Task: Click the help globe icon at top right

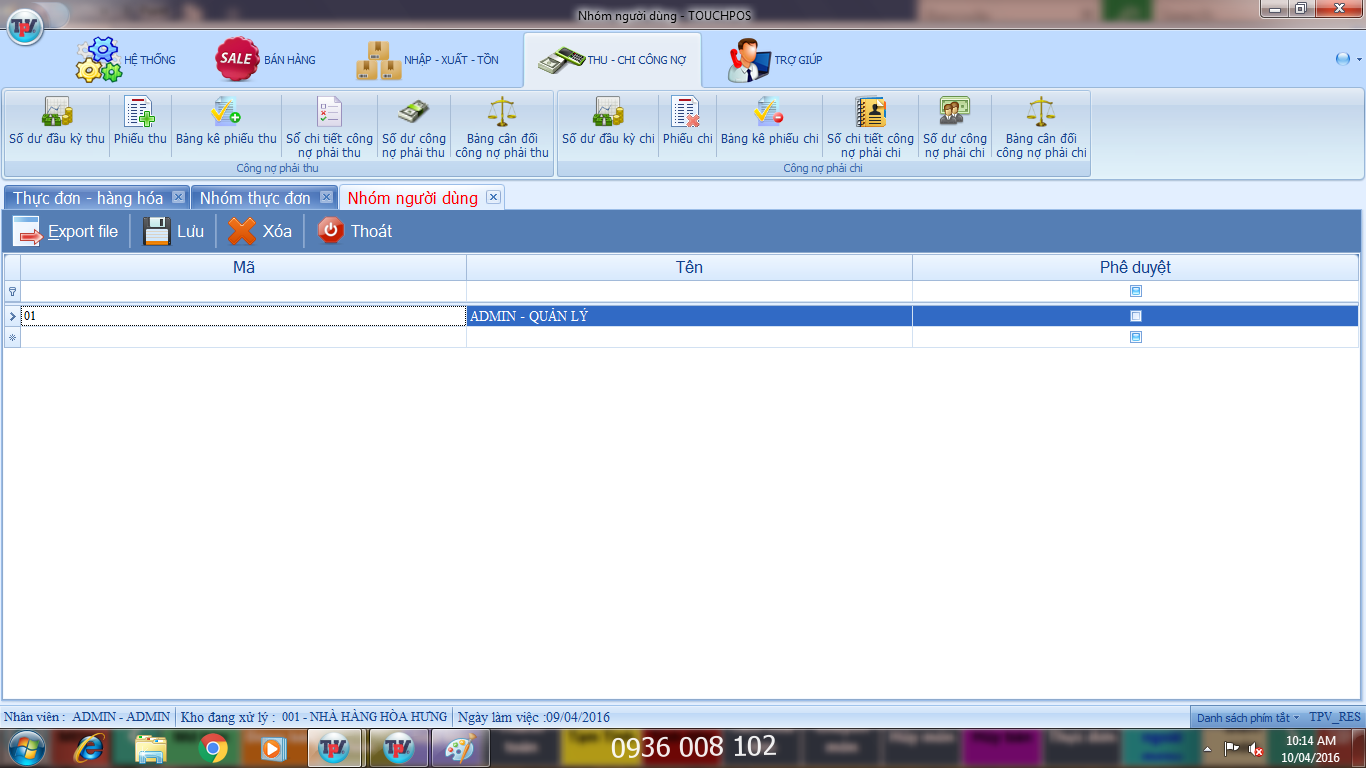Action: [x=1343, y=59]
